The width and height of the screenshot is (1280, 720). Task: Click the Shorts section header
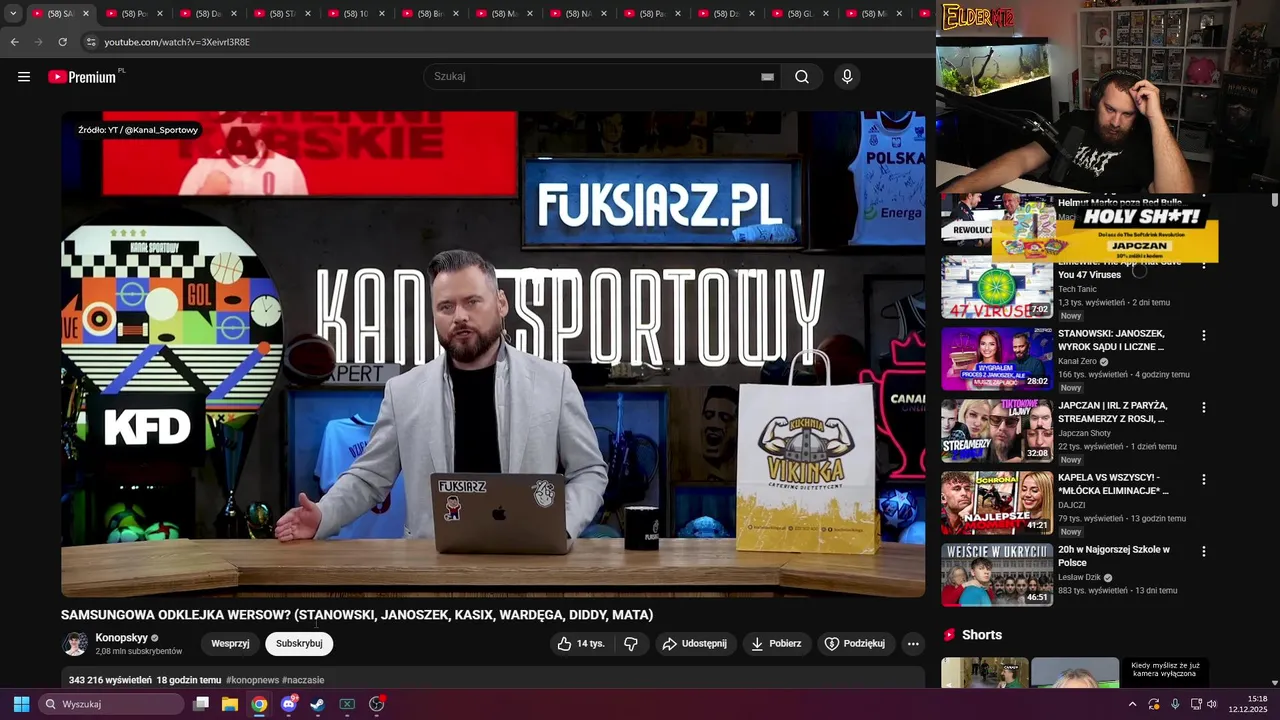point(982,635)
